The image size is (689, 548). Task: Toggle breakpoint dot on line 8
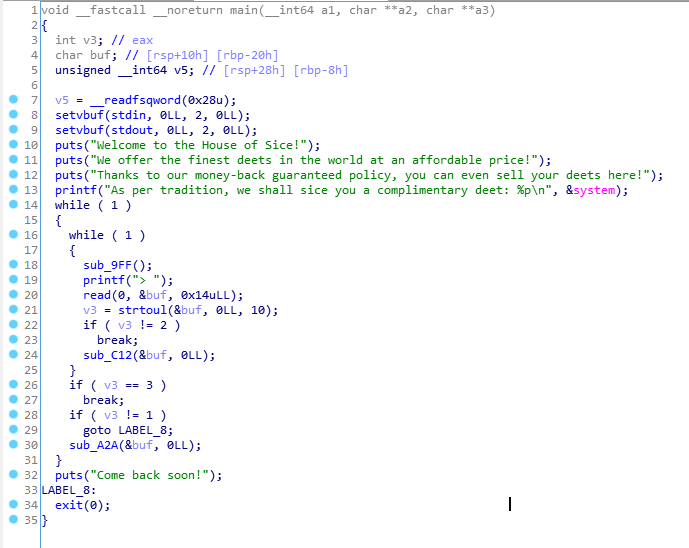tap(14, 114)
